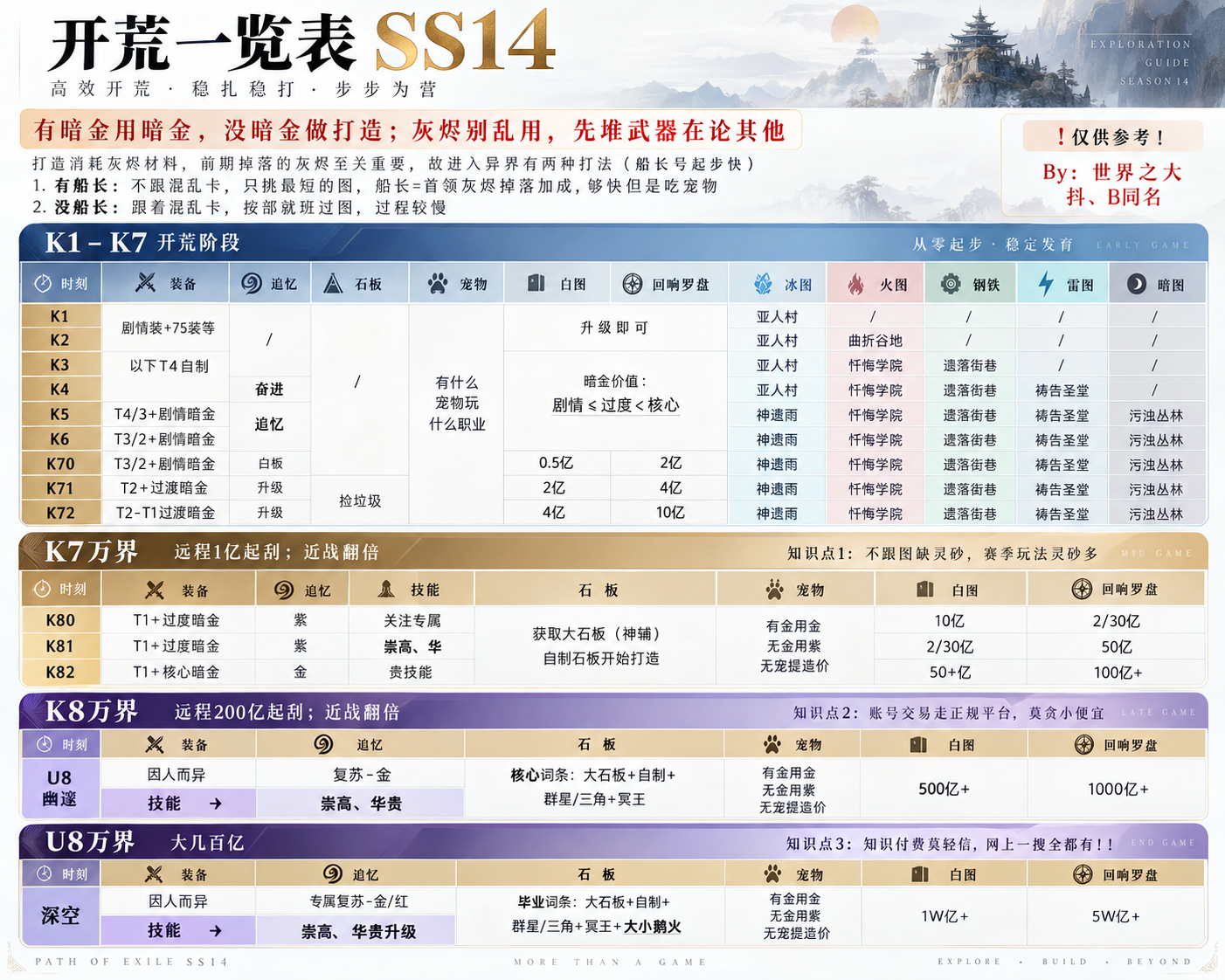Select the 贵技能 cell

click(411, 672)
